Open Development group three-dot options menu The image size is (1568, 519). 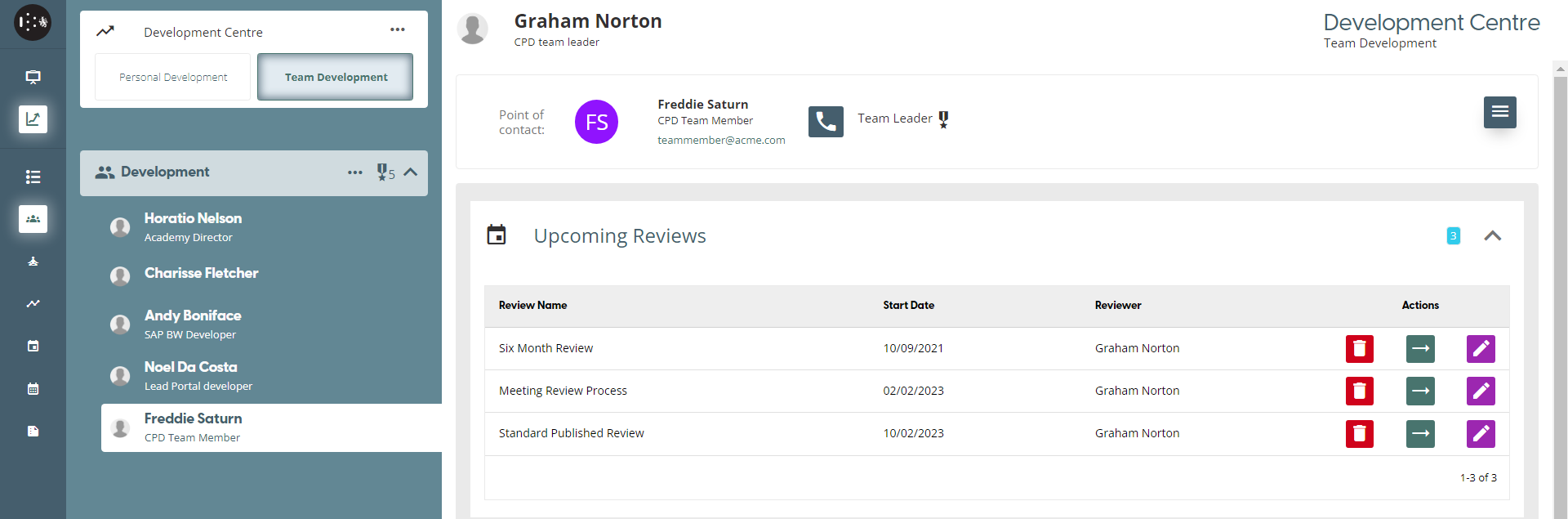point(354,172)
